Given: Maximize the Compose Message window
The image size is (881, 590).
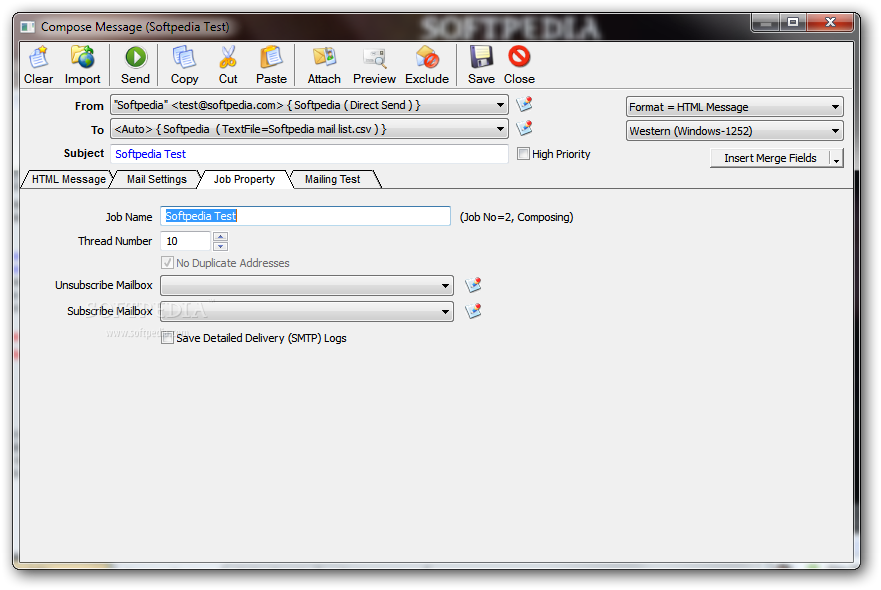Looking at the screenshot, I should point(793,22).
